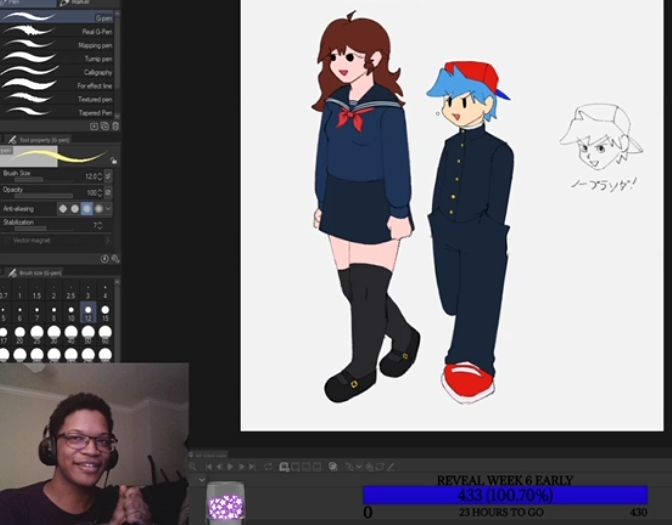Switch to the Pen tab

coord(26,3)
